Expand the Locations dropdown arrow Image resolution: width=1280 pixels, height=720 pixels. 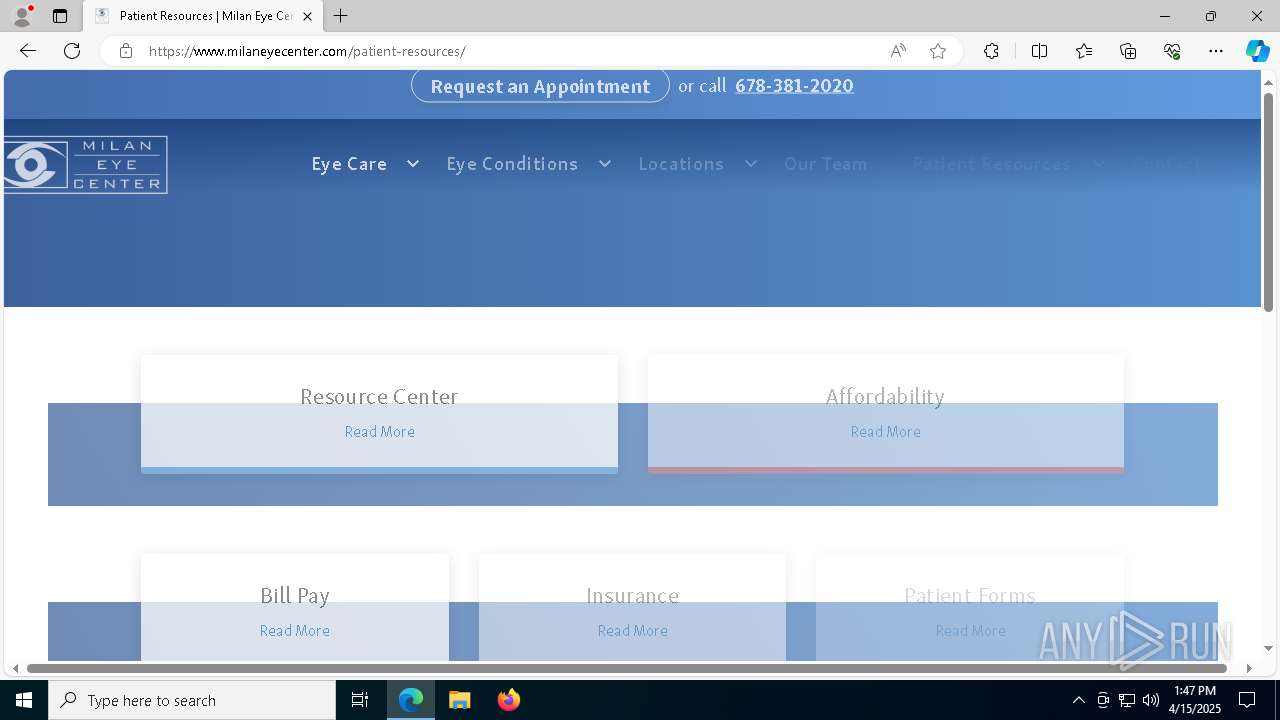click(x=750, y=164)
